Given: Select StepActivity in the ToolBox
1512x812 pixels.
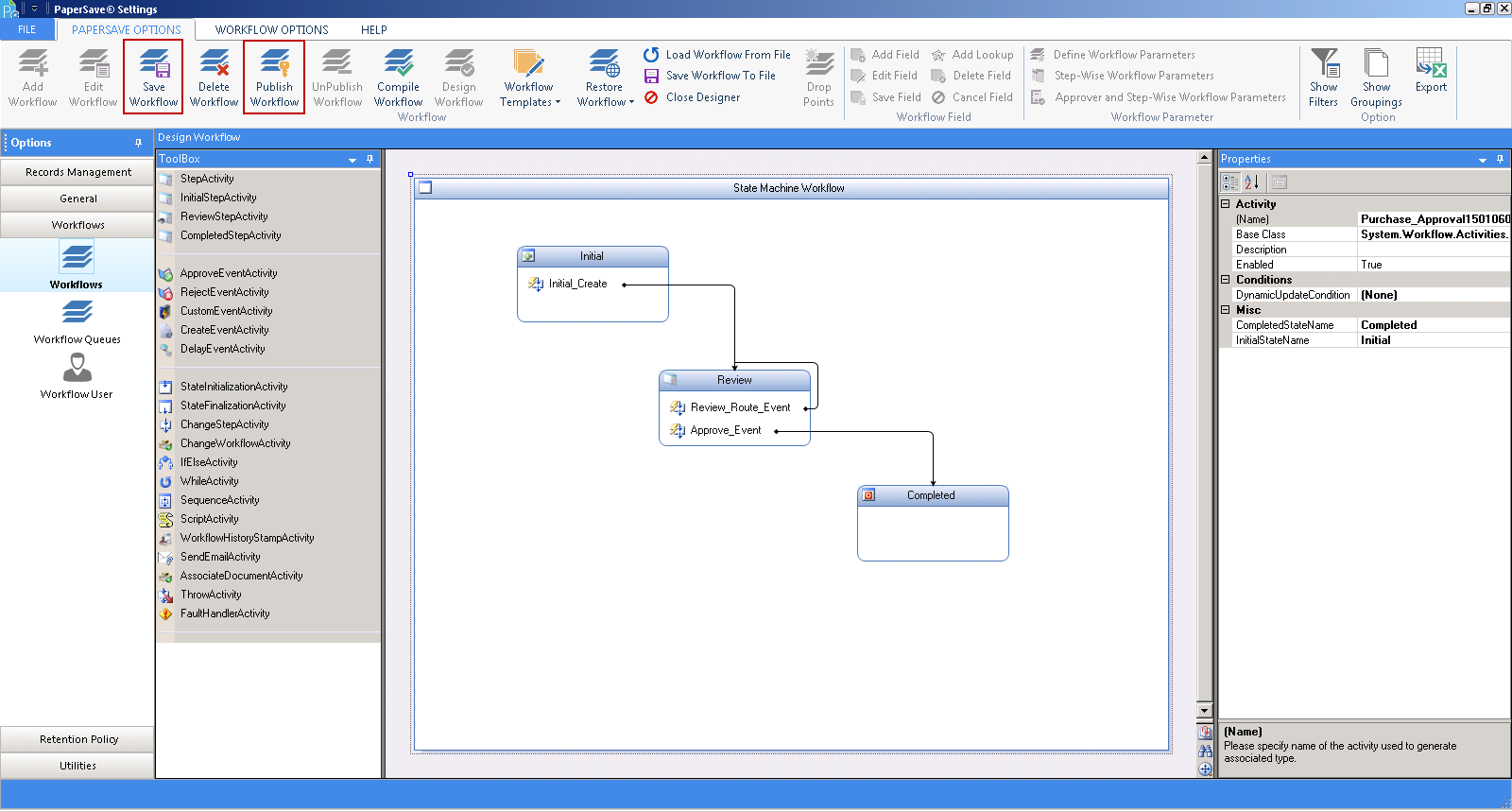Looking at the screenshot, I should pyautogui.click(x=207, y=179).
